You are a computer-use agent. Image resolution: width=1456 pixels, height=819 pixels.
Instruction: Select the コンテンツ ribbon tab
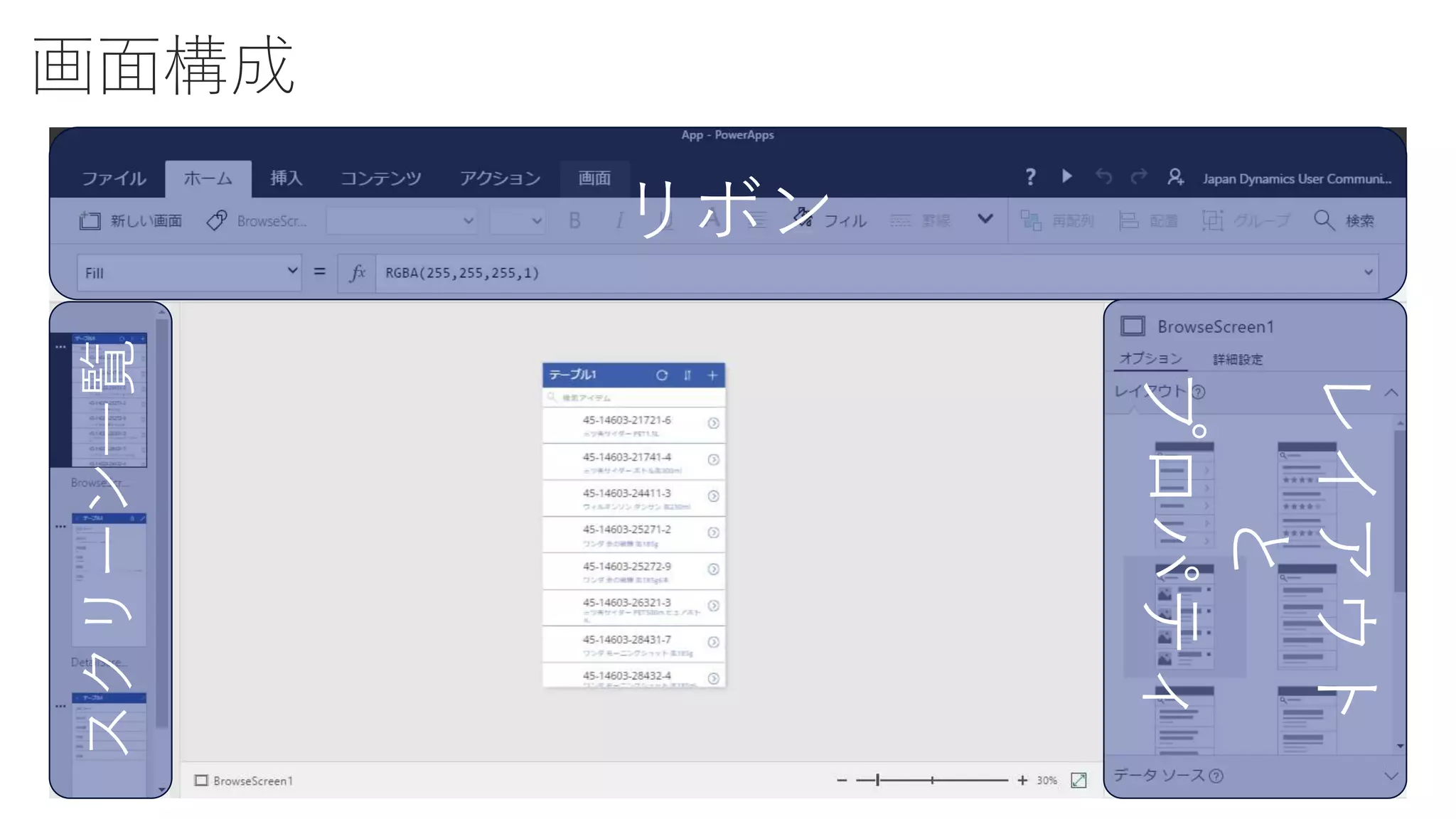pyautogui.click(x=381, y=178)
